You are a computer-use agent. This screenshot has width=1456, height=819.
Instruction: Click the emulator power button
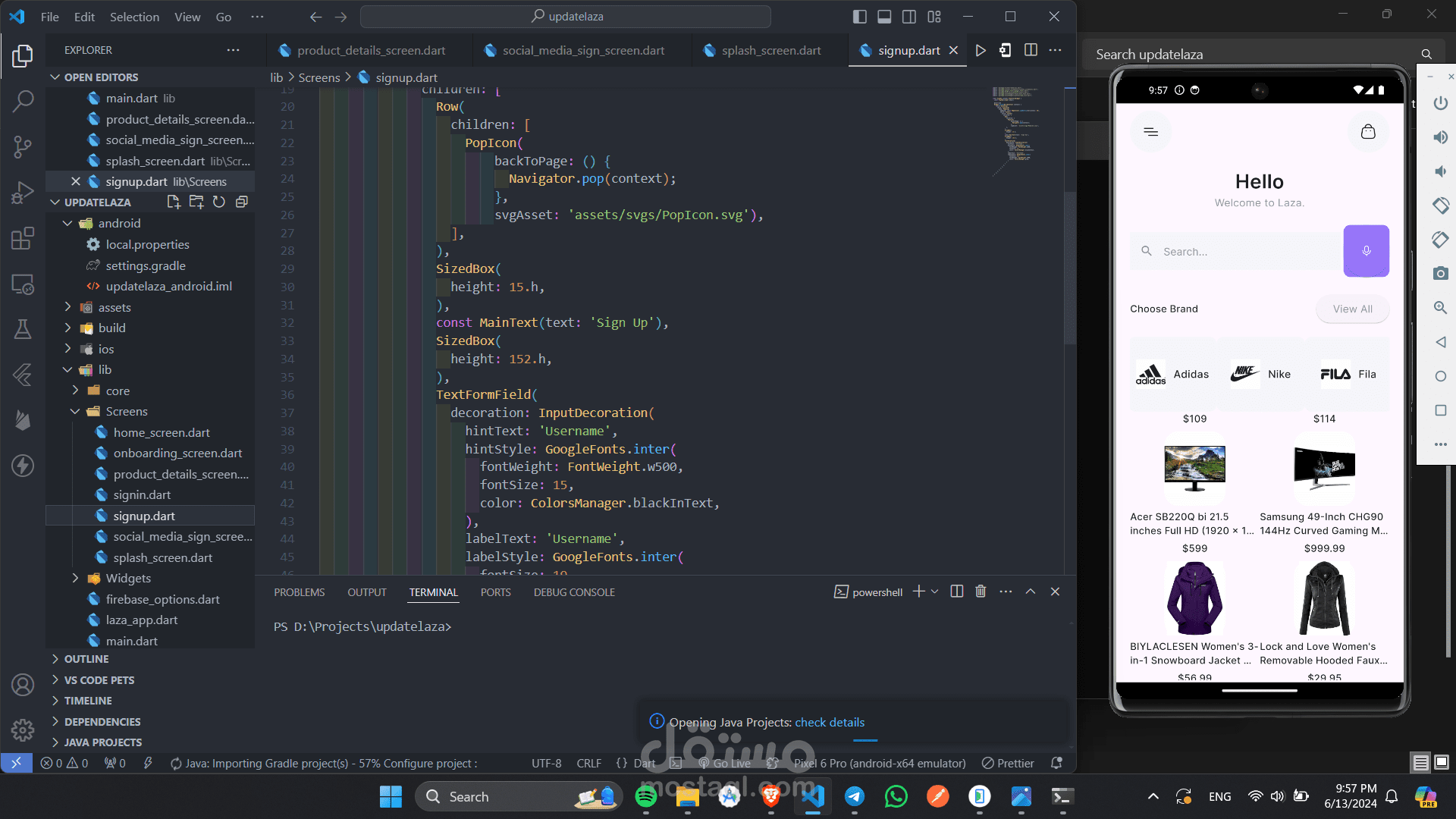tap(1440, 103)
